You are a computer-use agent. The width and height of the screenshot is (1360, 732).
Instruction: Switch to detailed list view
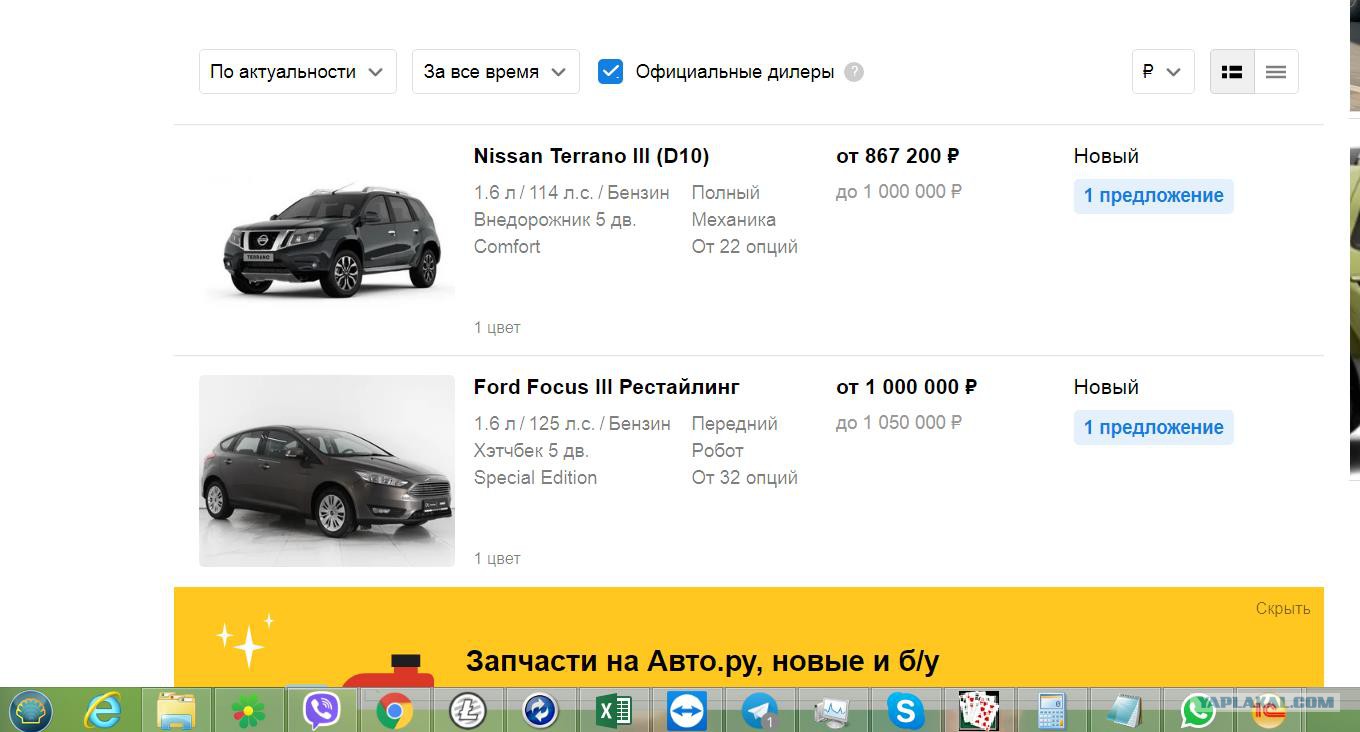[x=1232, y=72]
